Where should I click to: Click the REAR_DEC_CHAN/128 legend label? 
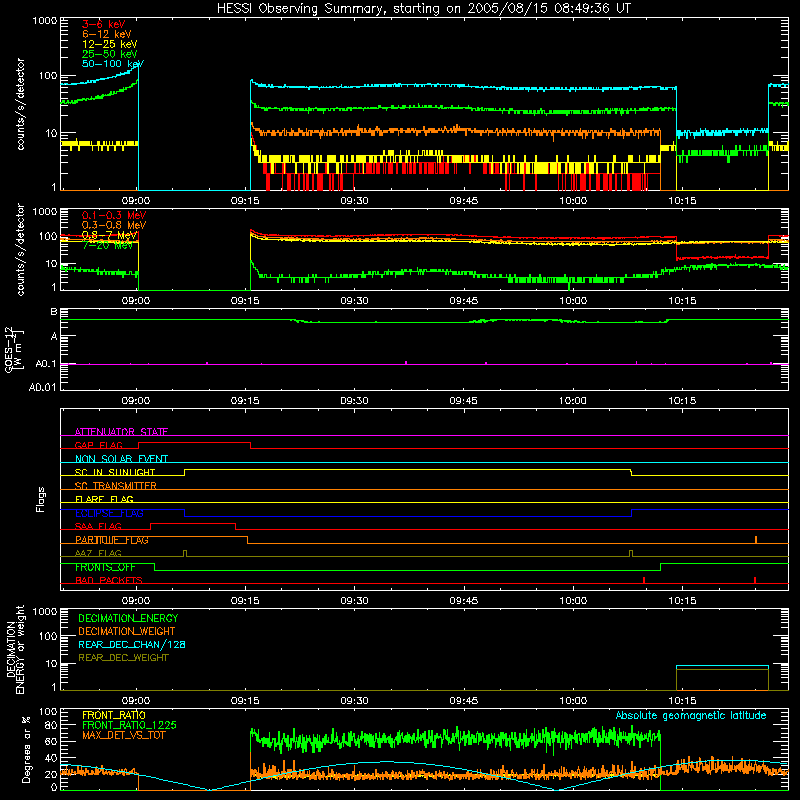point(132,644)
